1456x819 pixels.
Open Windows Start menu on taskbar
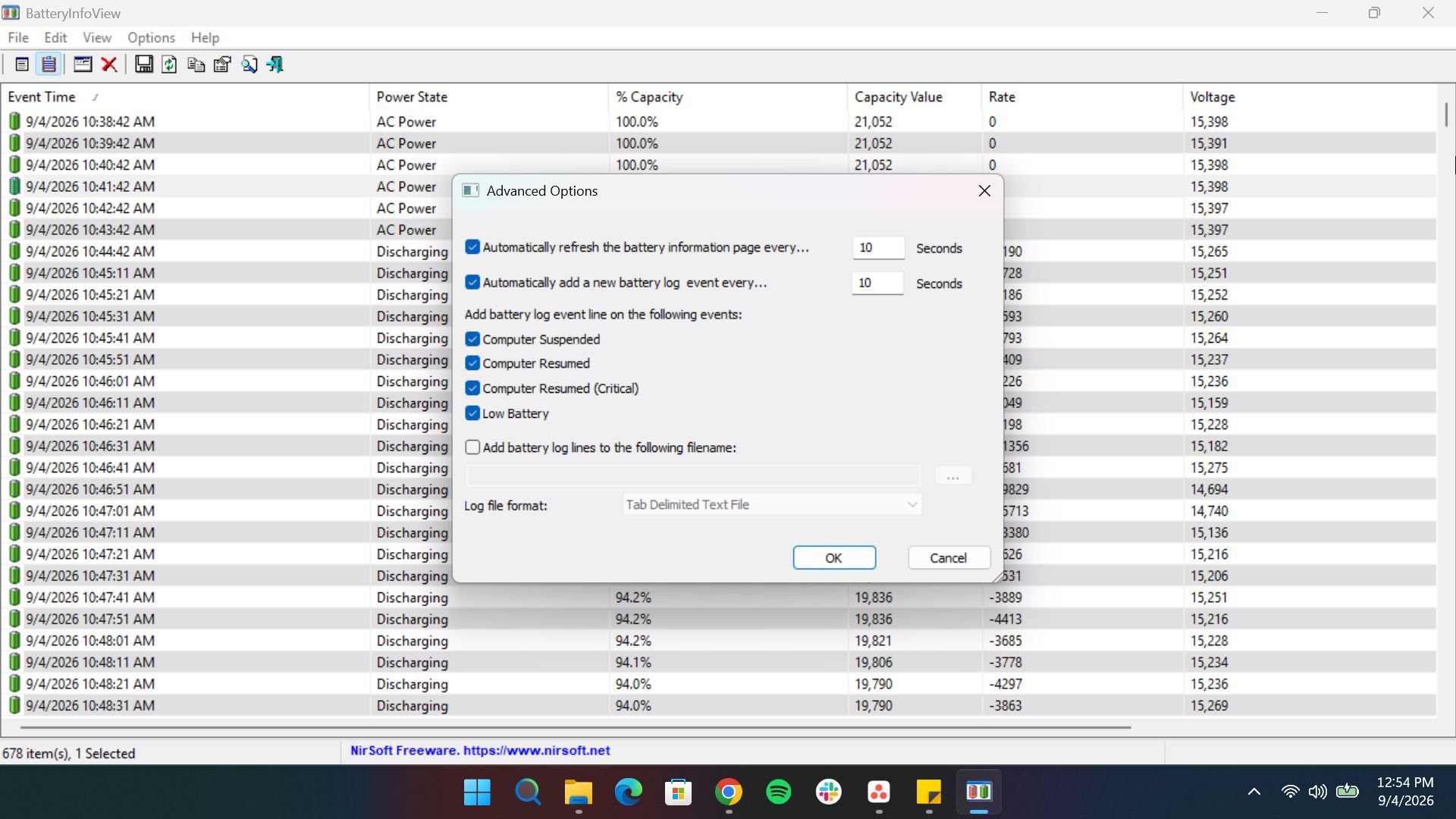[x=477, y=792]
